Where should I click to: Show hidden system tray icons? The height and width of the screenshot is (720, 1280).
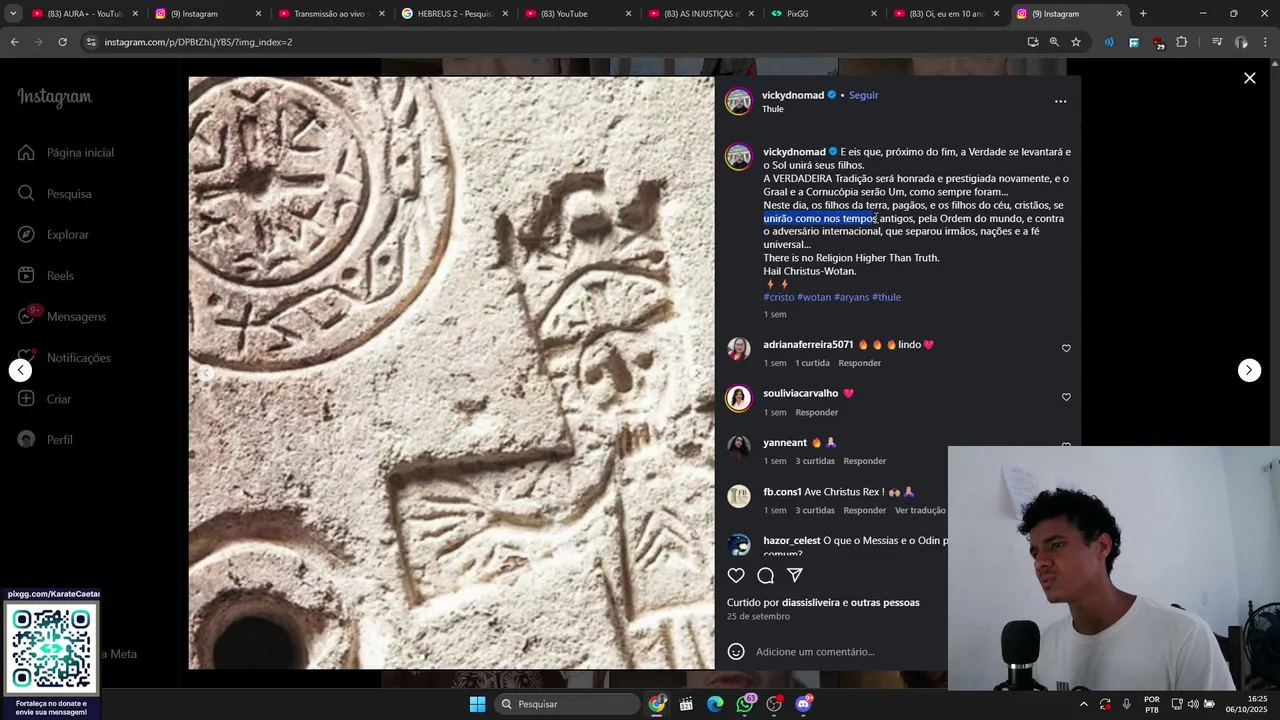tap(1083, 704)
